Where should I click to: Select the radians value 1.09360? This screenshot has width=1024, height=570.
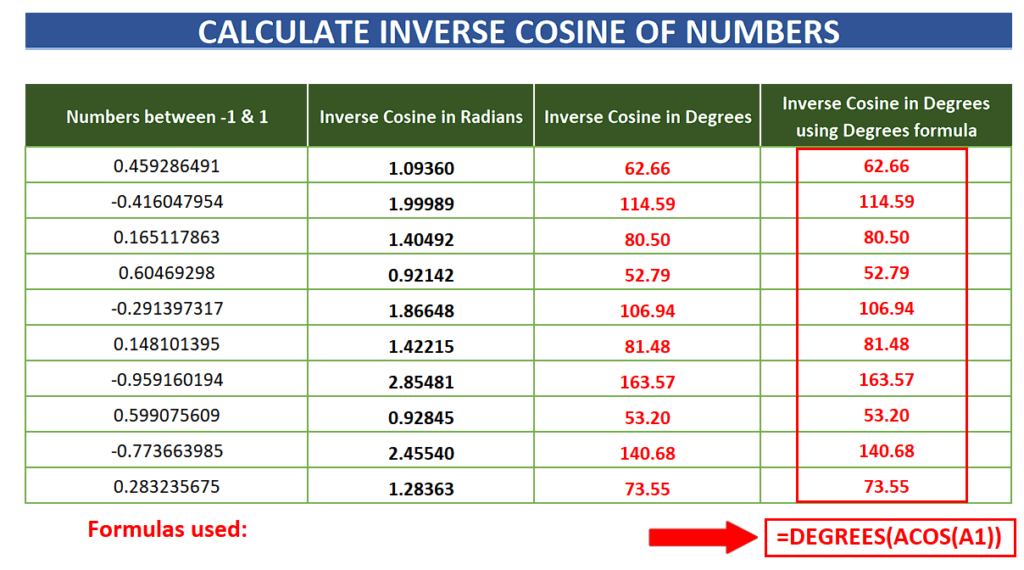[421, 168]
